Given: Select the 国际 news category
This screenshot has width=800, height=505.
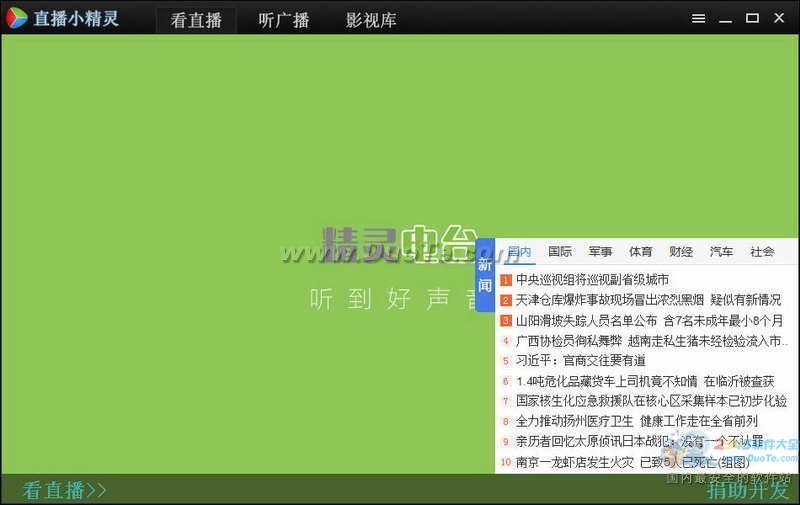Looking at the screenshot, I should tap(560, 252).
